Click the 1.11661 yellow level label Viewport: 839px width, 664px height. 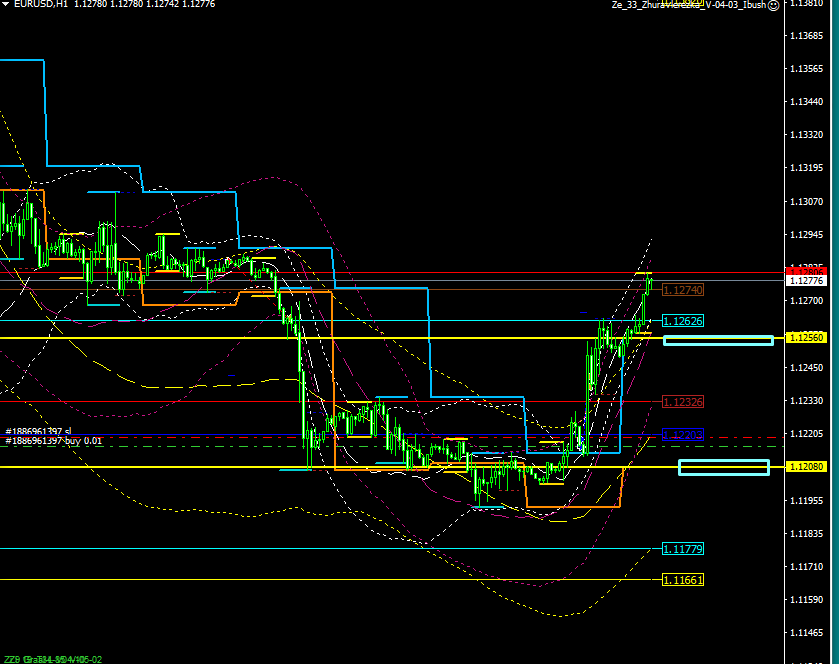point(683,580)
